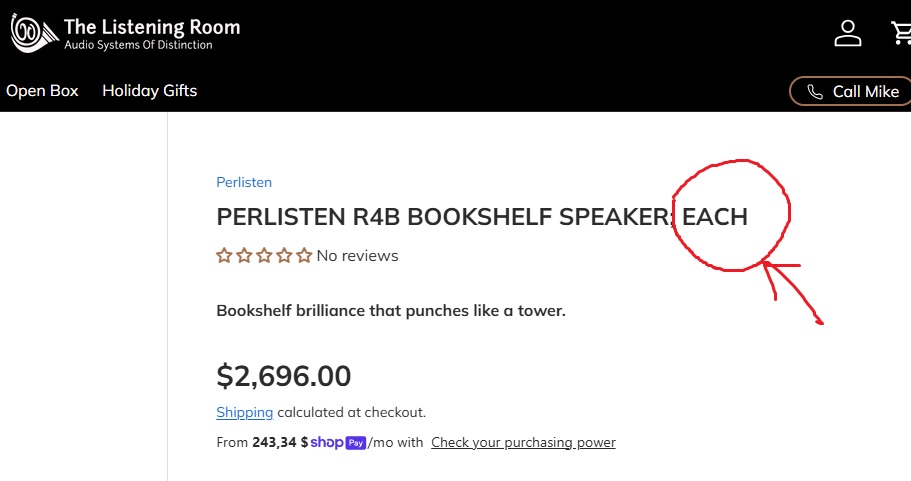Click The Listening Room site title
The height and width of the screenshot is (481, 911).
tap(152, 27)
